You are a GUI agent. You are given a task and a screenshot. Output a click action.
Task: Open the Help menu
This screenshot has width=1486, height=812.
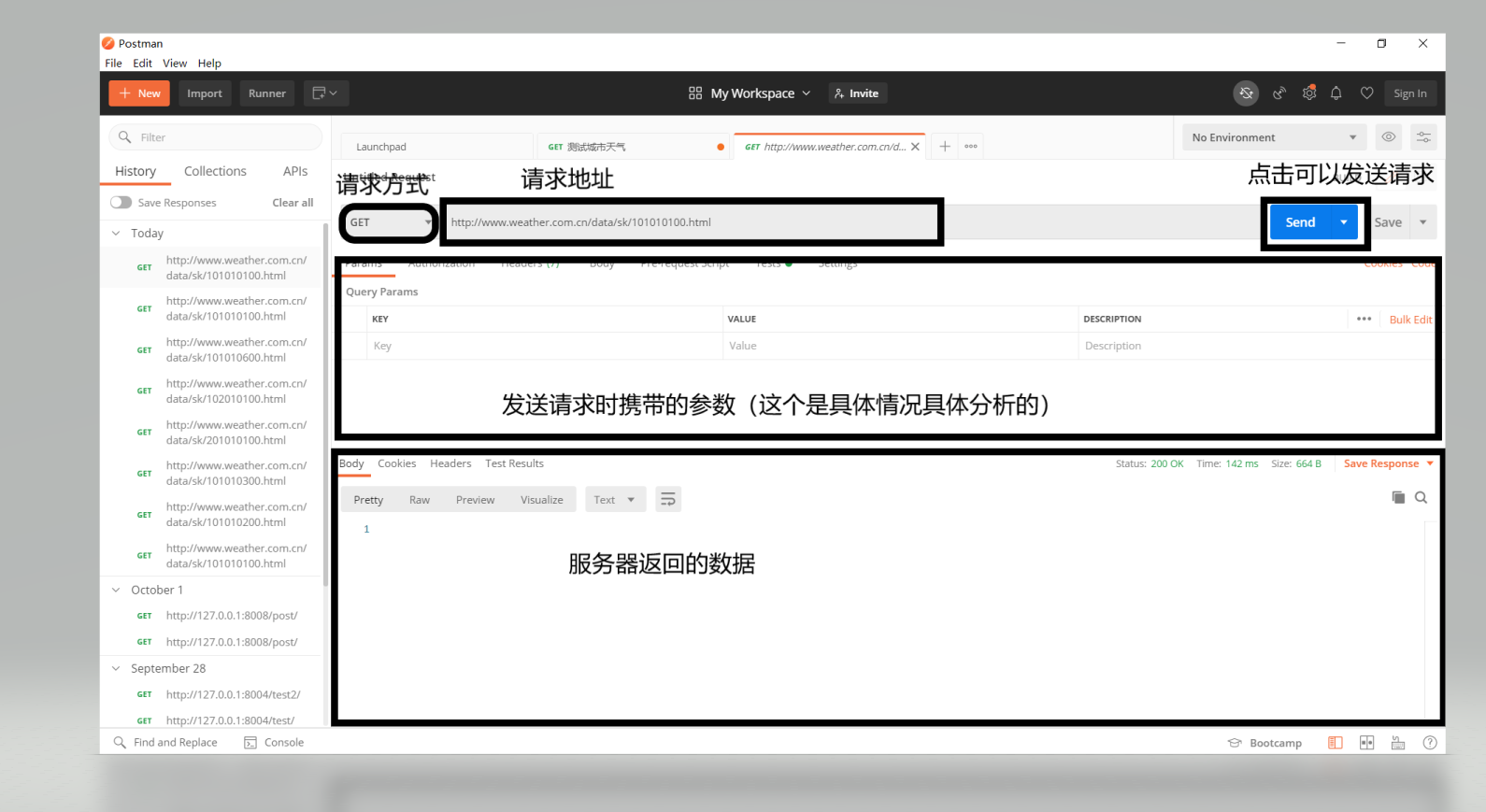click(x=209, y=64)
